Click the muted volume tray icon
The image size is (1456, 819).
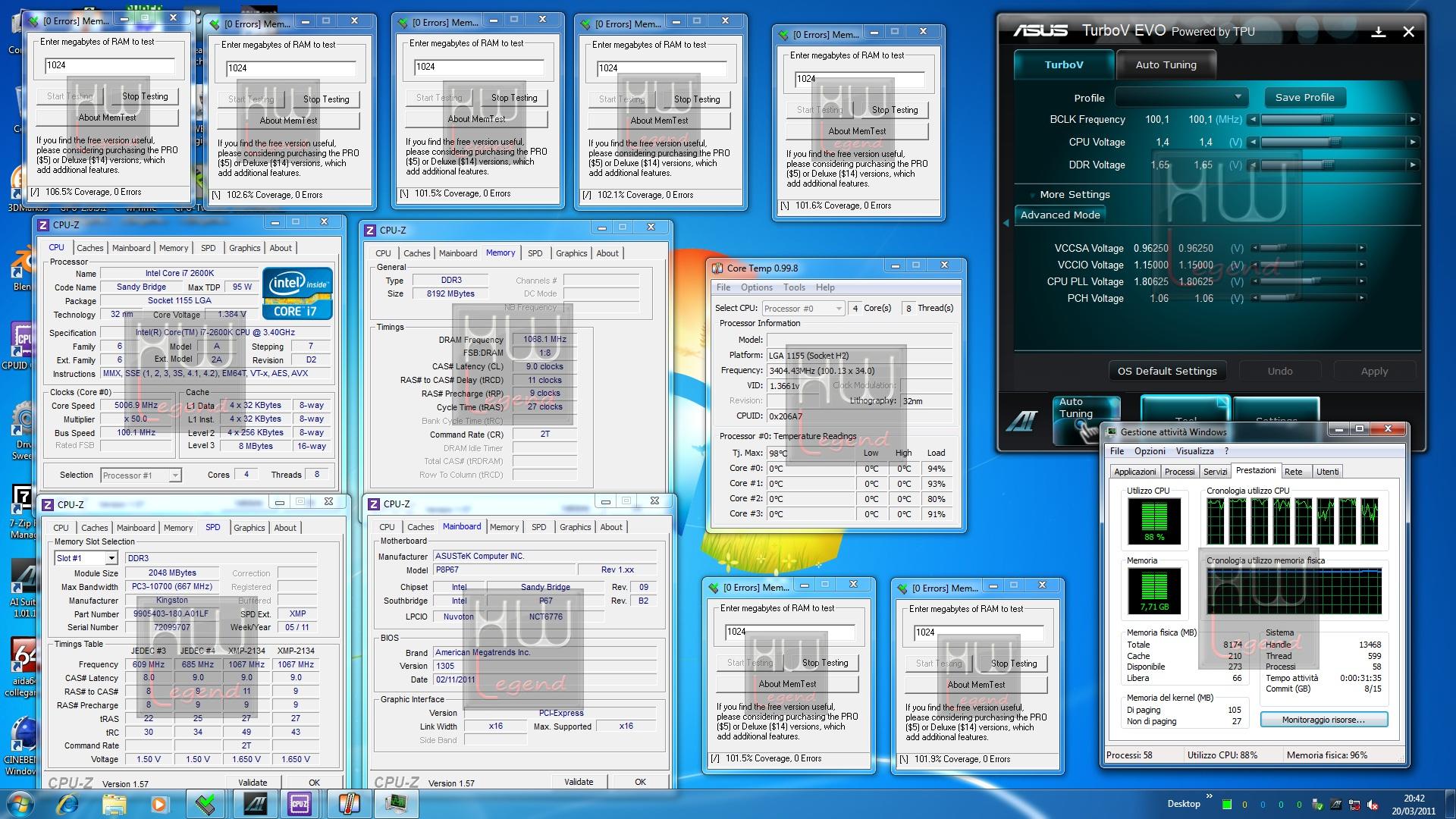tap(1373, 805)
